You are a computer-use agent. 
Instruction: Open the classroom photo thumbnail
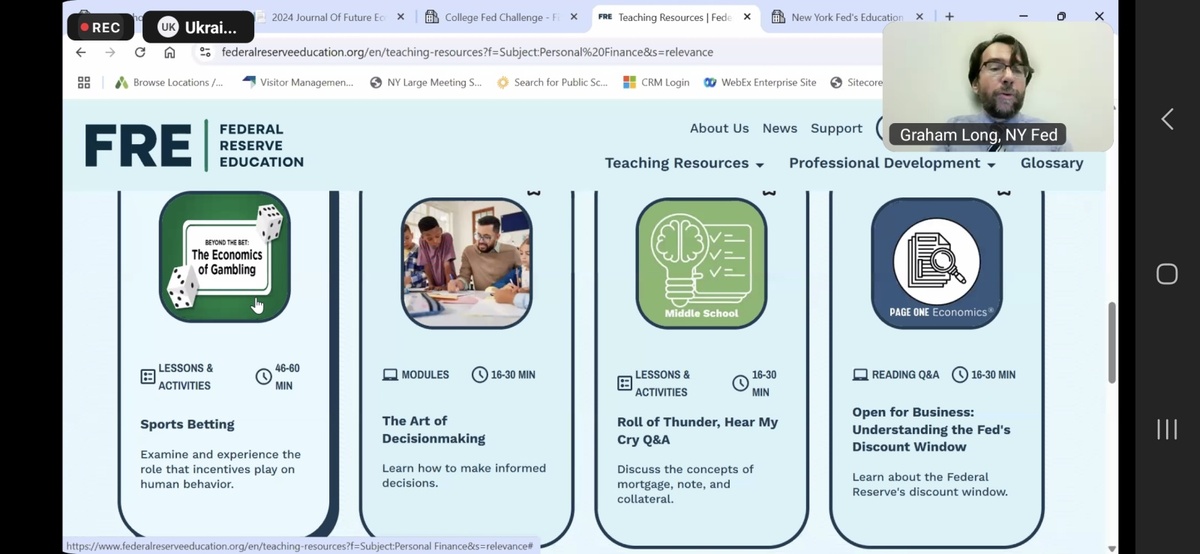click(x=467, y=263)
